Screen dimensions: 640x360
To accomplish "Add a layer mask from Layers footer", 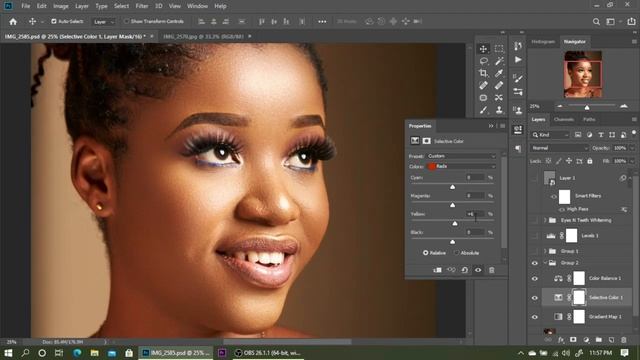I will point(573,340).
